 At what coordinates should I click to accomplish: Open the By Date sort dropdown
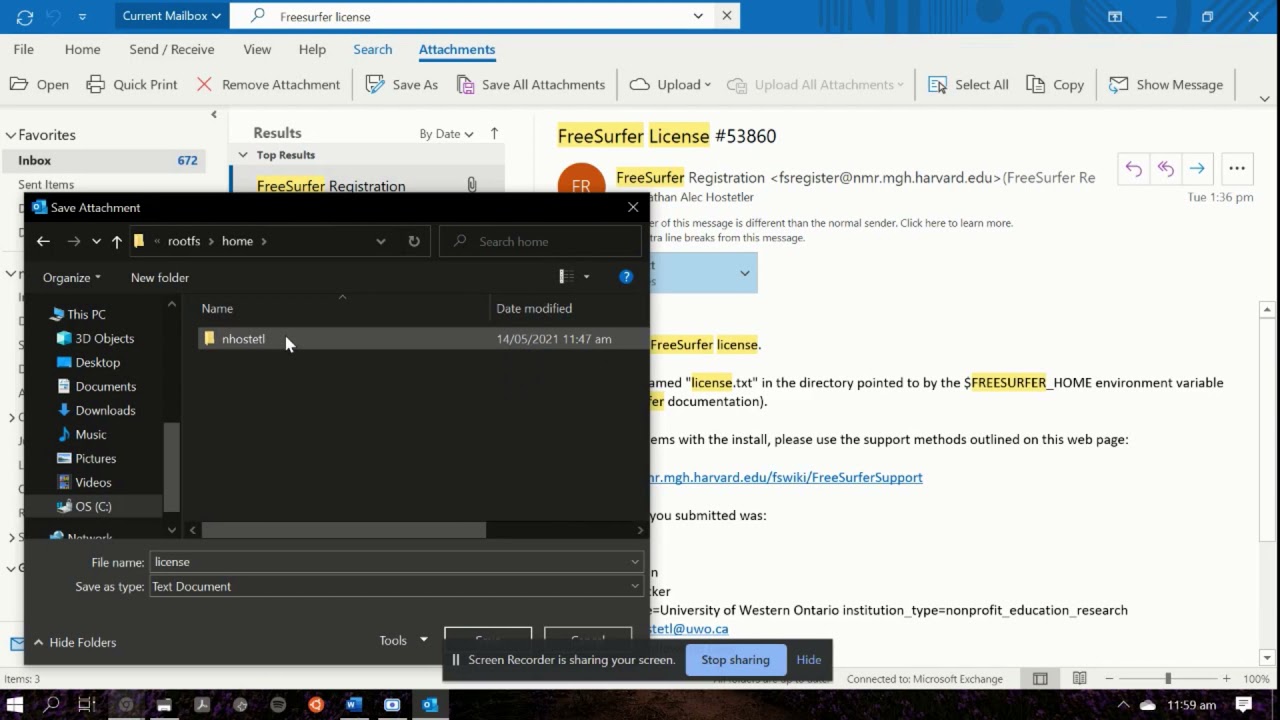point(446,133)
